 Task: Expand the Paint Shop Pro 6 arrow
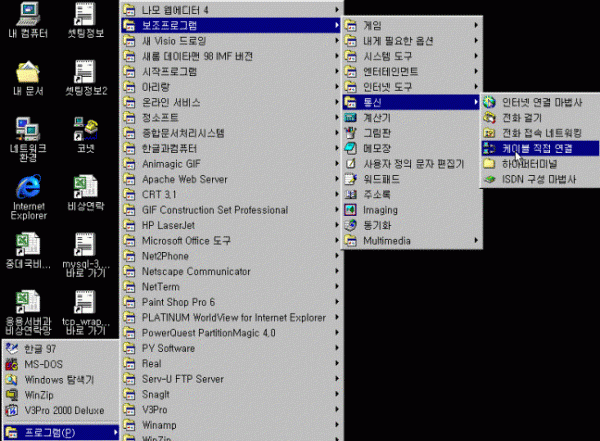click(x=337, y=302)
